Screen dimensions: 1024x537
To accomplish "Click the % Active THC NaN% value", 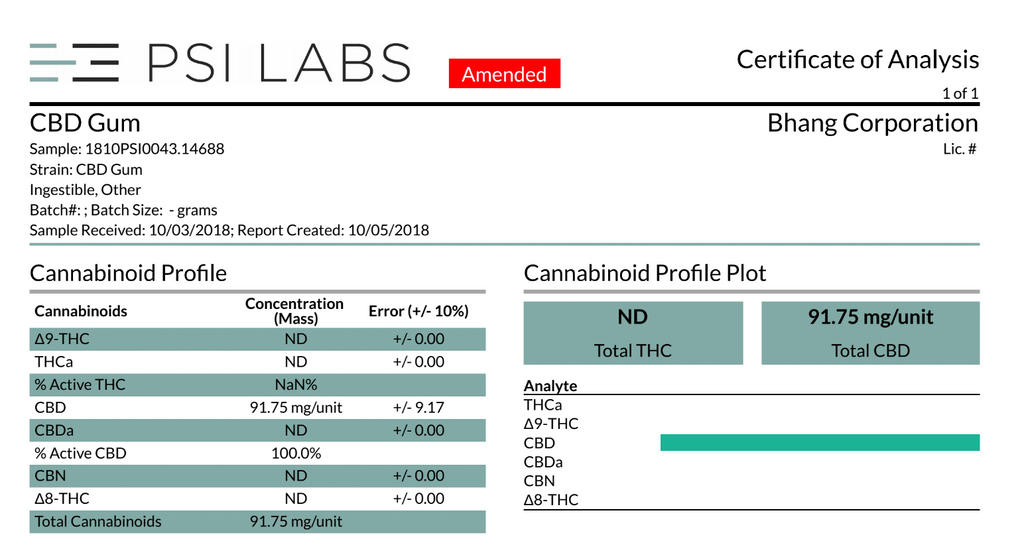I will 296,385.
